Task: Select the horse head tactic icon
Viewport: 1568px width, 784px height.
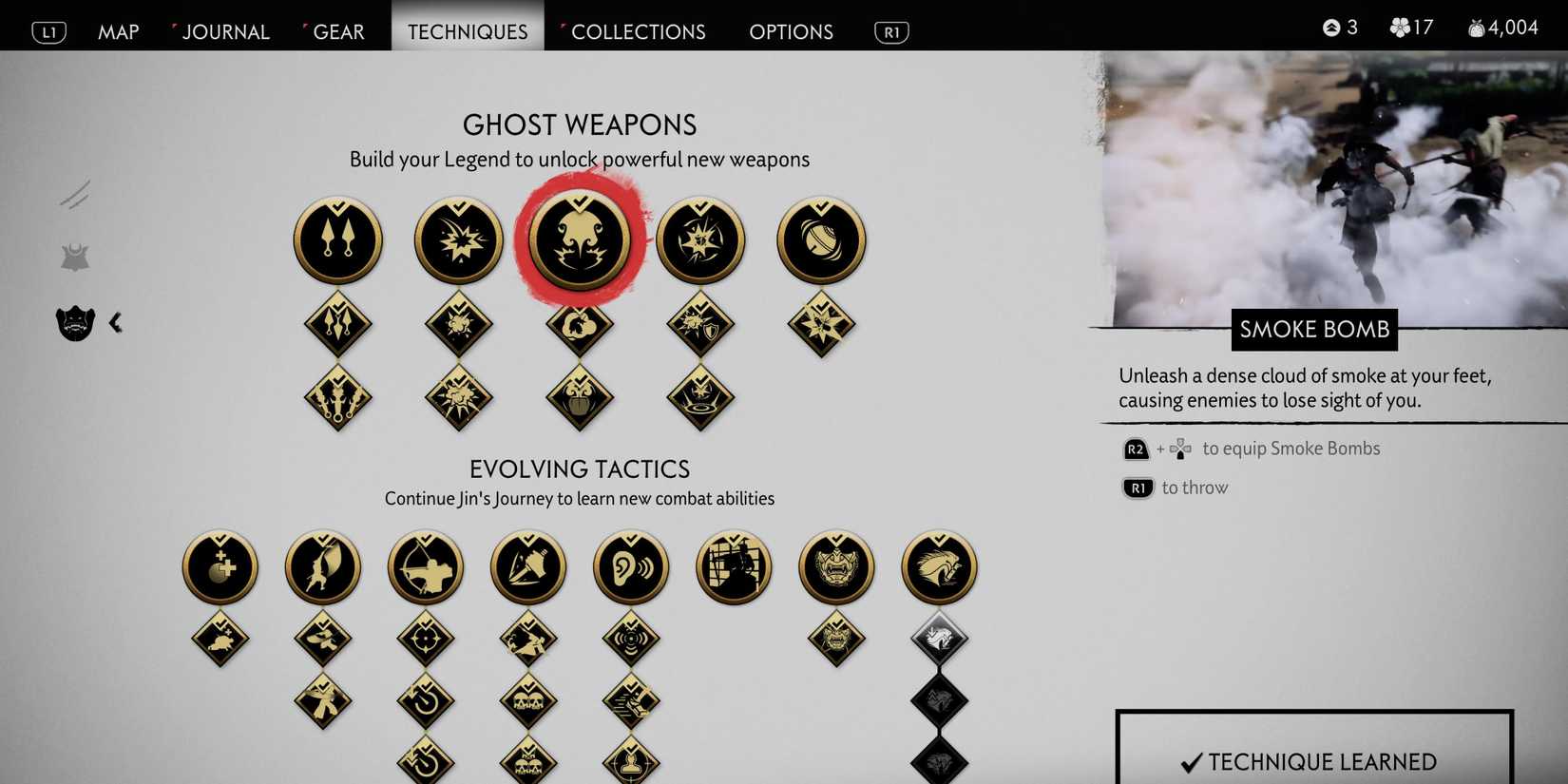Action: pyautogui.click(x=939, y=567)
